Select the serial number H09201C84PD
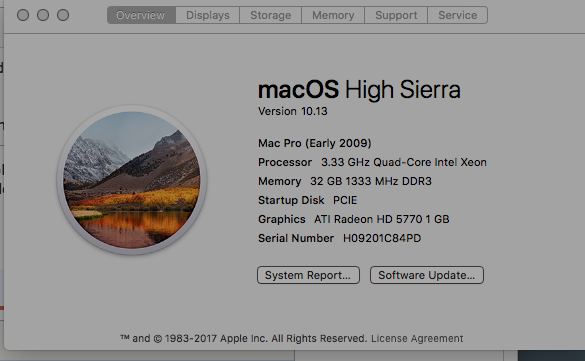Viewport: 585px width, 361px height. [x=382, y=238]
